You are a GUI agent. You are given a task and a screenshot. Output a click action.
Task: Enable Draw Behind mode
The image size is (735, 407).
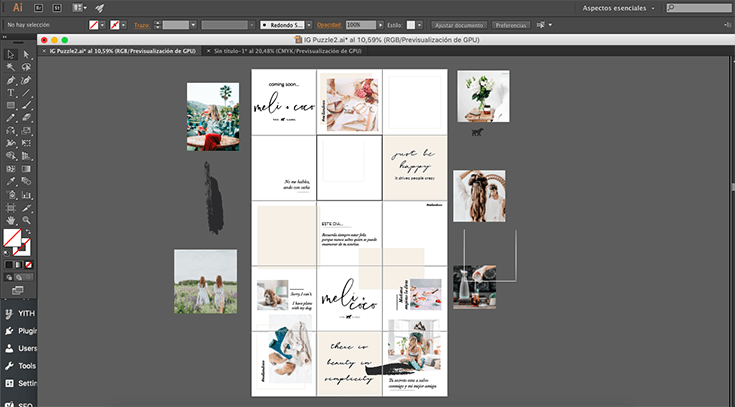coord(18,278)
